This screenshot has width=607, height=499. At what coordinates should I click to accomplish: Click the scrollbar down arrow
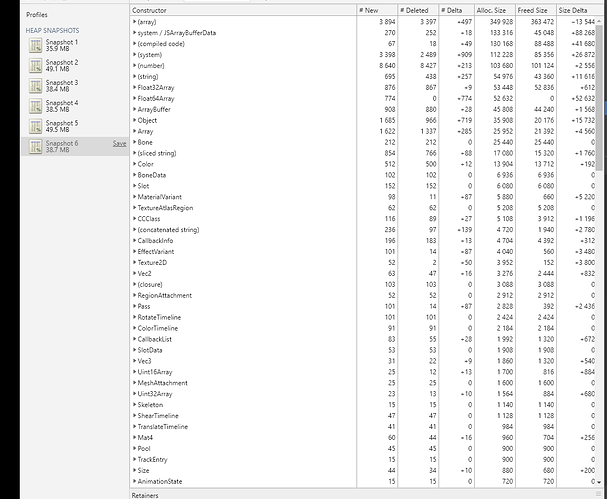pyautogui.click(x=599, y=482)
